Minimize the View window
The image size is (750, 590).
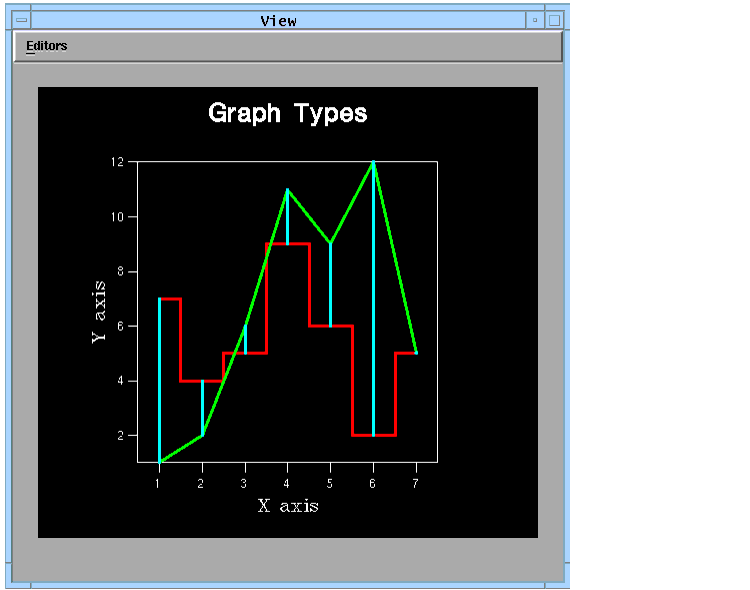pyautogui.click(x=535, y=20)
